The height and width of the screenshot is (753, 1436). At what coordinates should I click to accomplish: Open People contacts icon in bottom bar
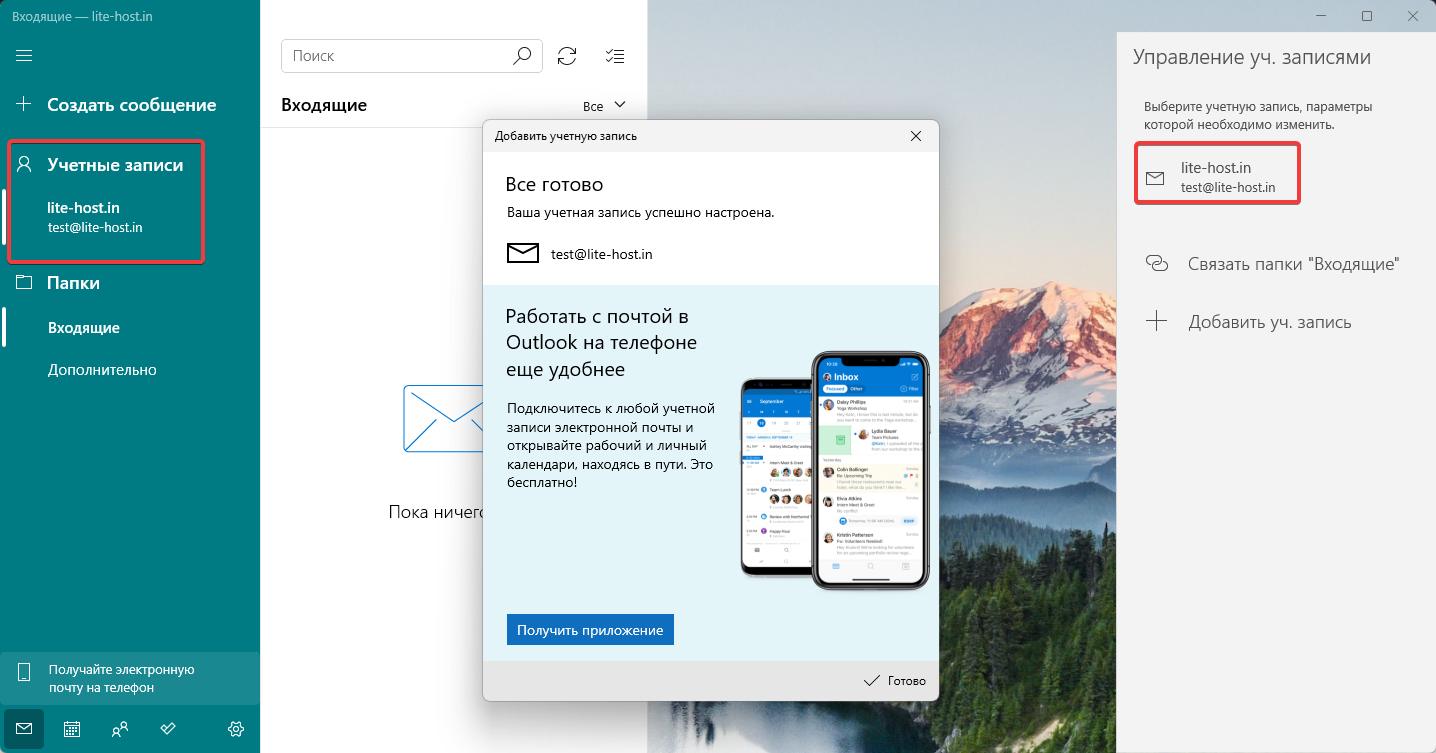(x=120, y=729)
